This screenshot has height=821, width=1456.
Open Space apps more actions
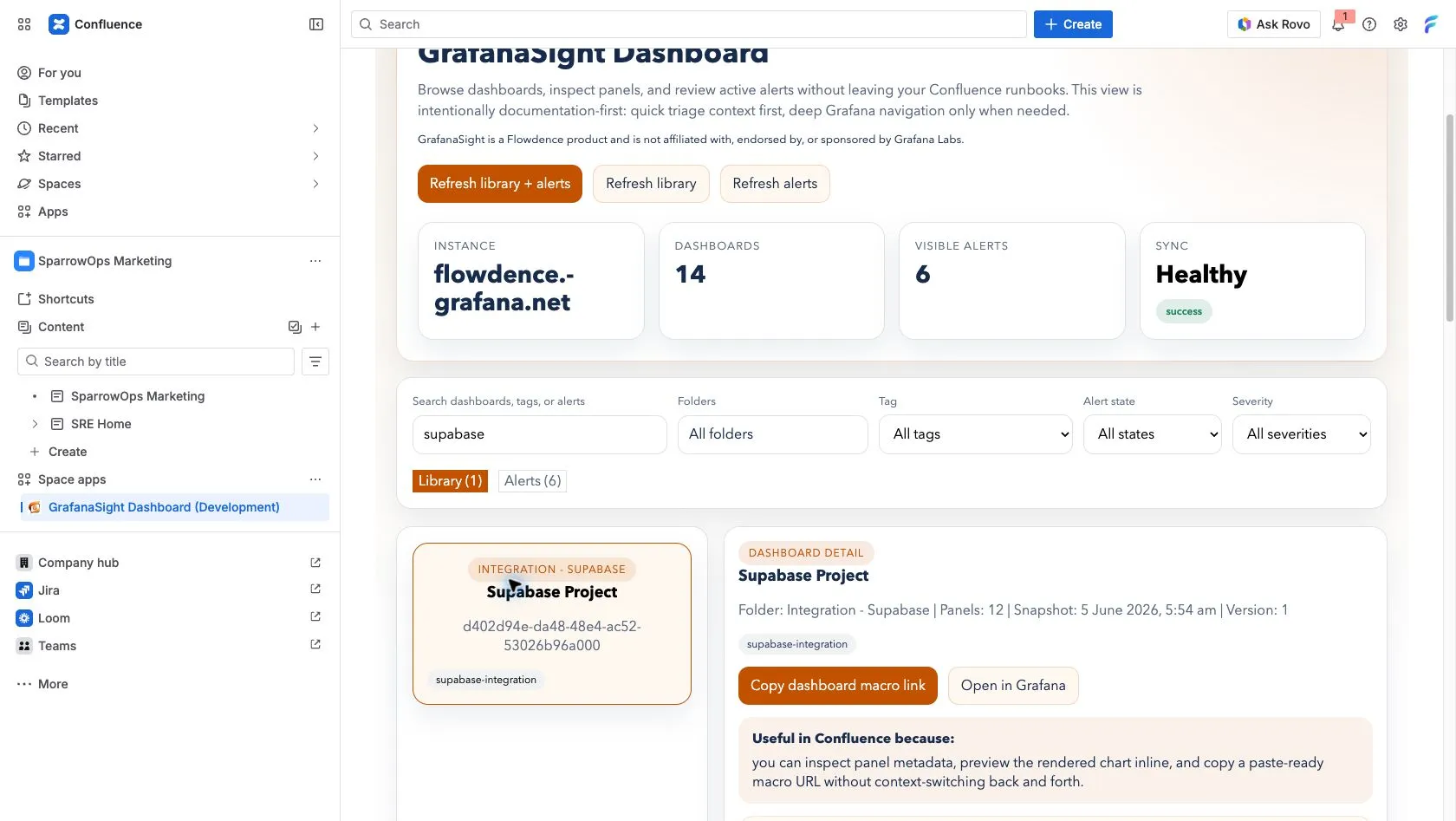click(x=315, y=479)
